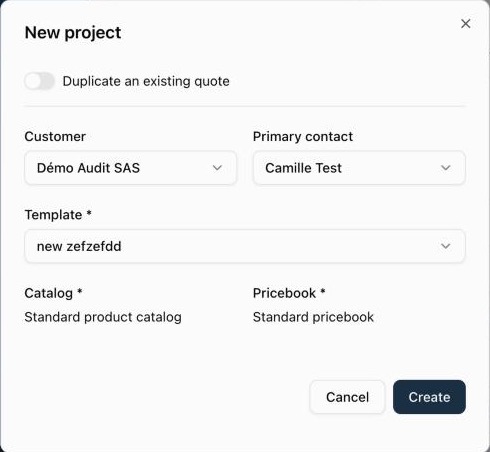Click the Pricebook field label
Viewport: 490px width, 452px height.
284,293
